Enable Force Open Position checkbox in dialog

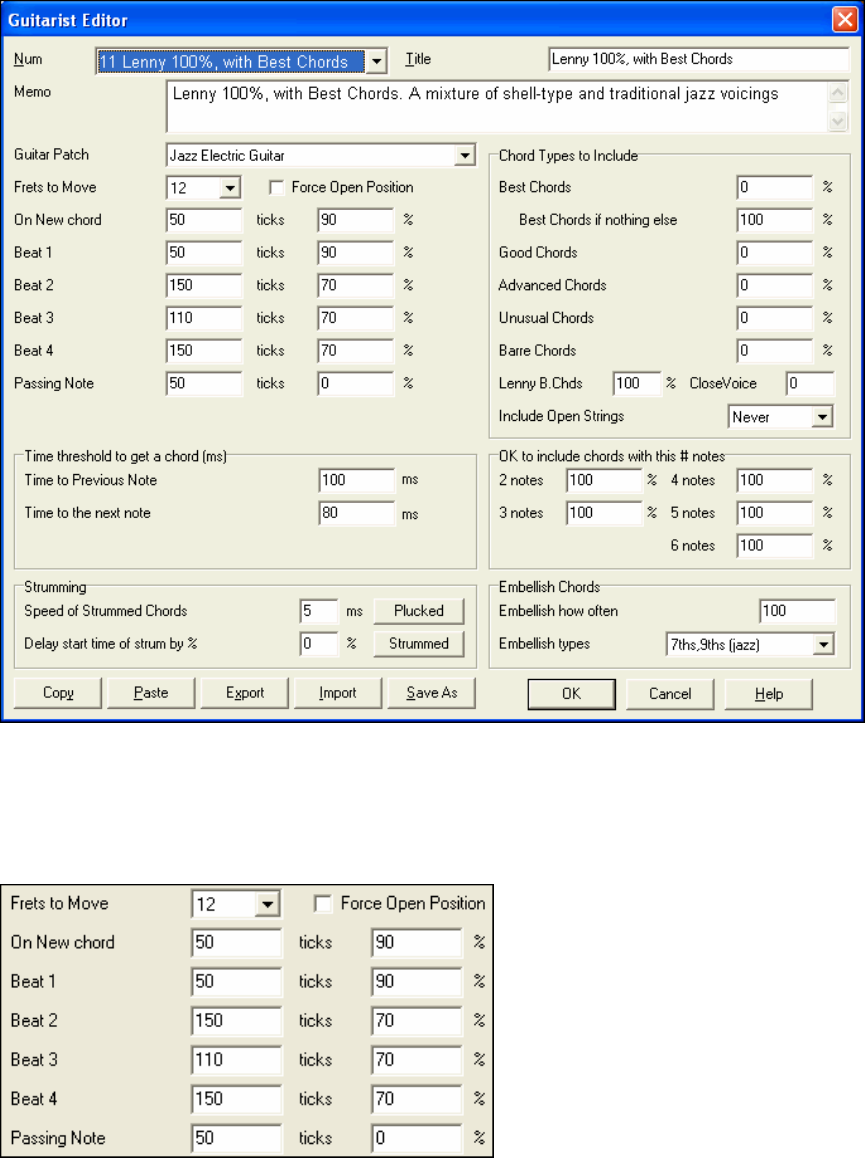pyautogui.click(x=276, y=188)
